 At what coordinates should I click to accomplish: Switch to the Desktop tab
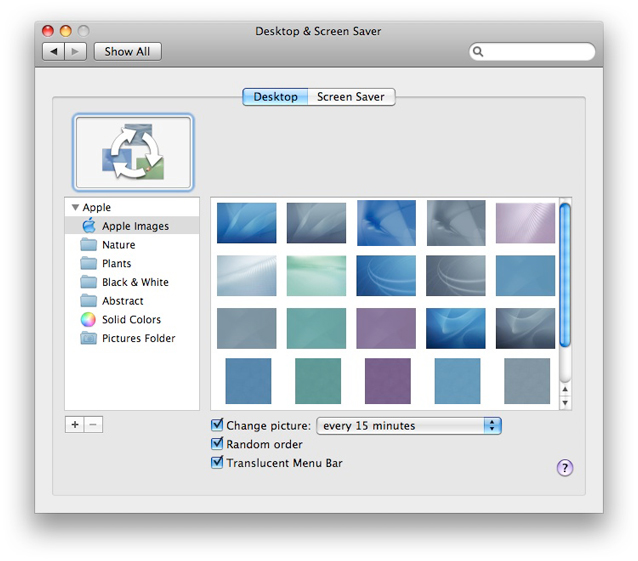point(275,97)
